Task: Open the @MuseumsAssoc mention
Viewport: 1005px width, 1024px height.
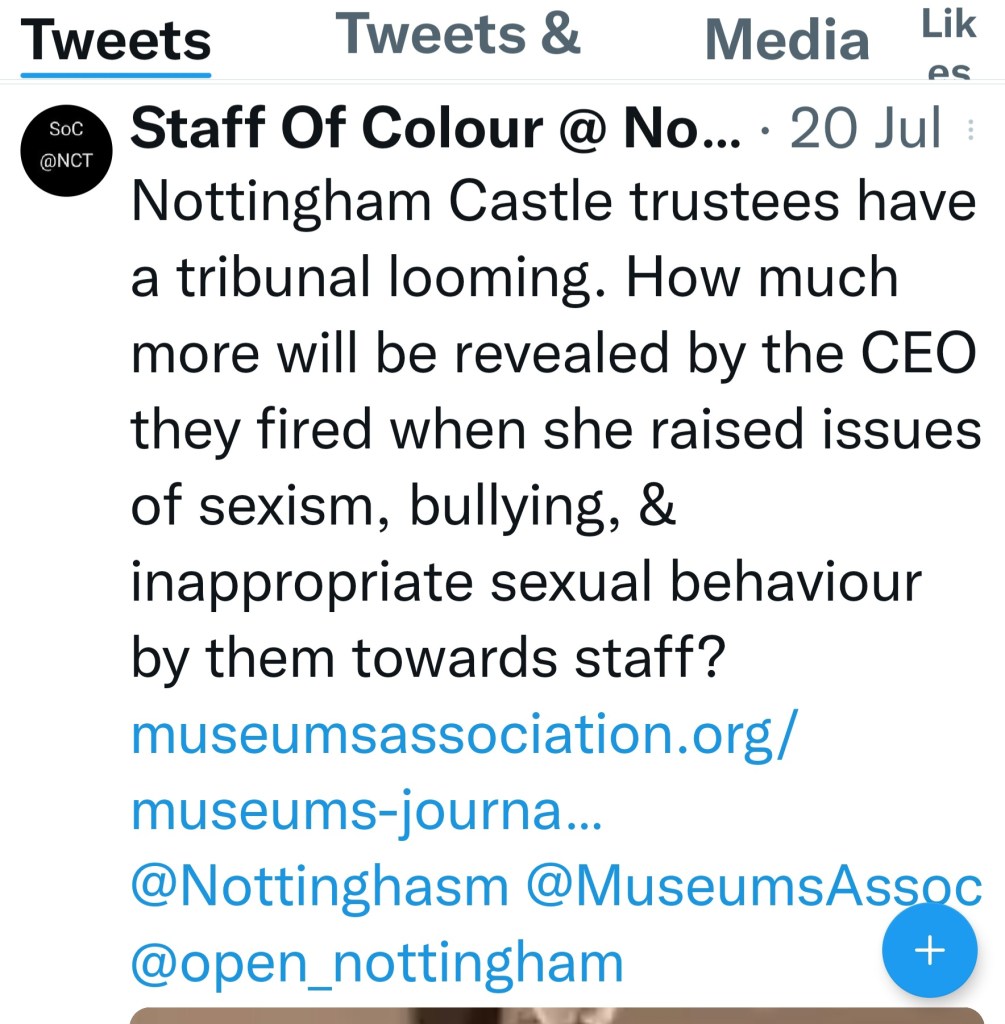Action: [754, 886]
